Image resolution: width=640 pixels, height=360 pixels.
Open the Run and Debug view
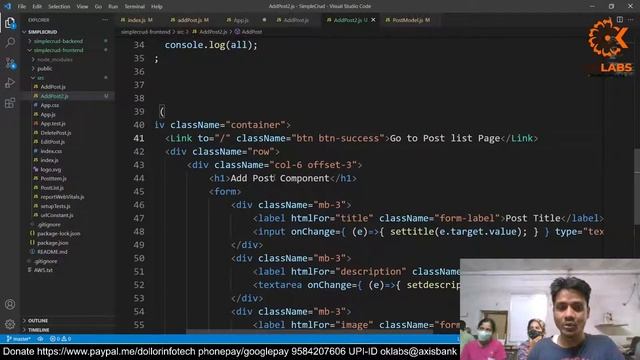click(10, 83)
